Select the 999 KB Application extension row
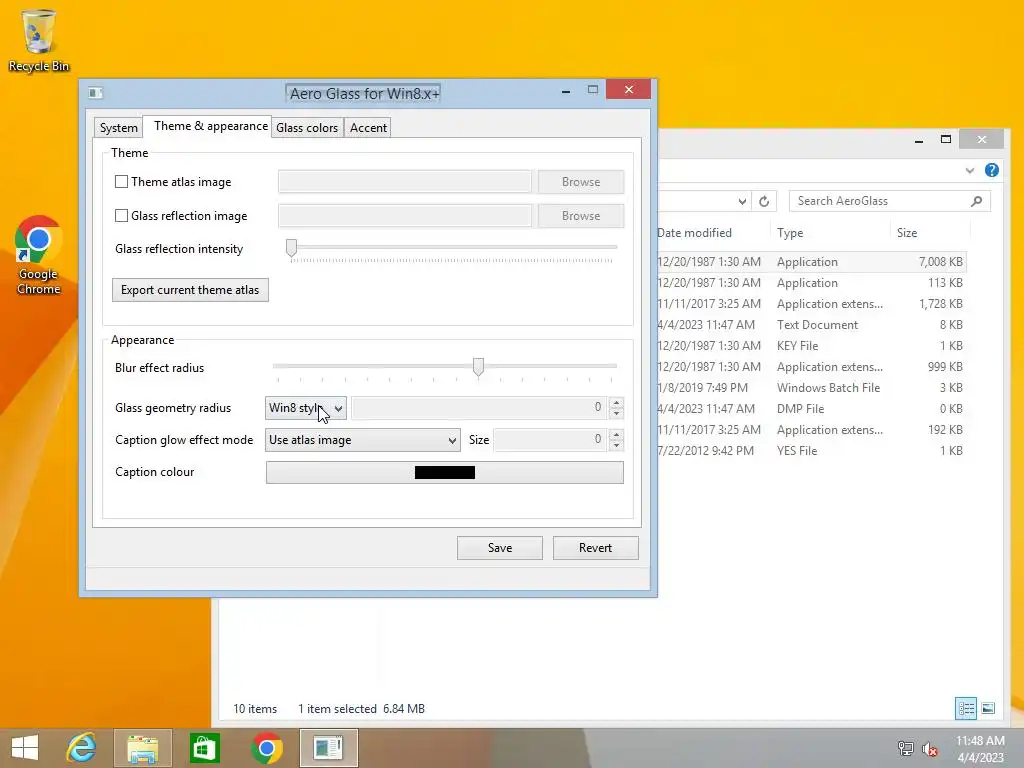The width and height of the screenshot is (1024, 768). (812, 367)
